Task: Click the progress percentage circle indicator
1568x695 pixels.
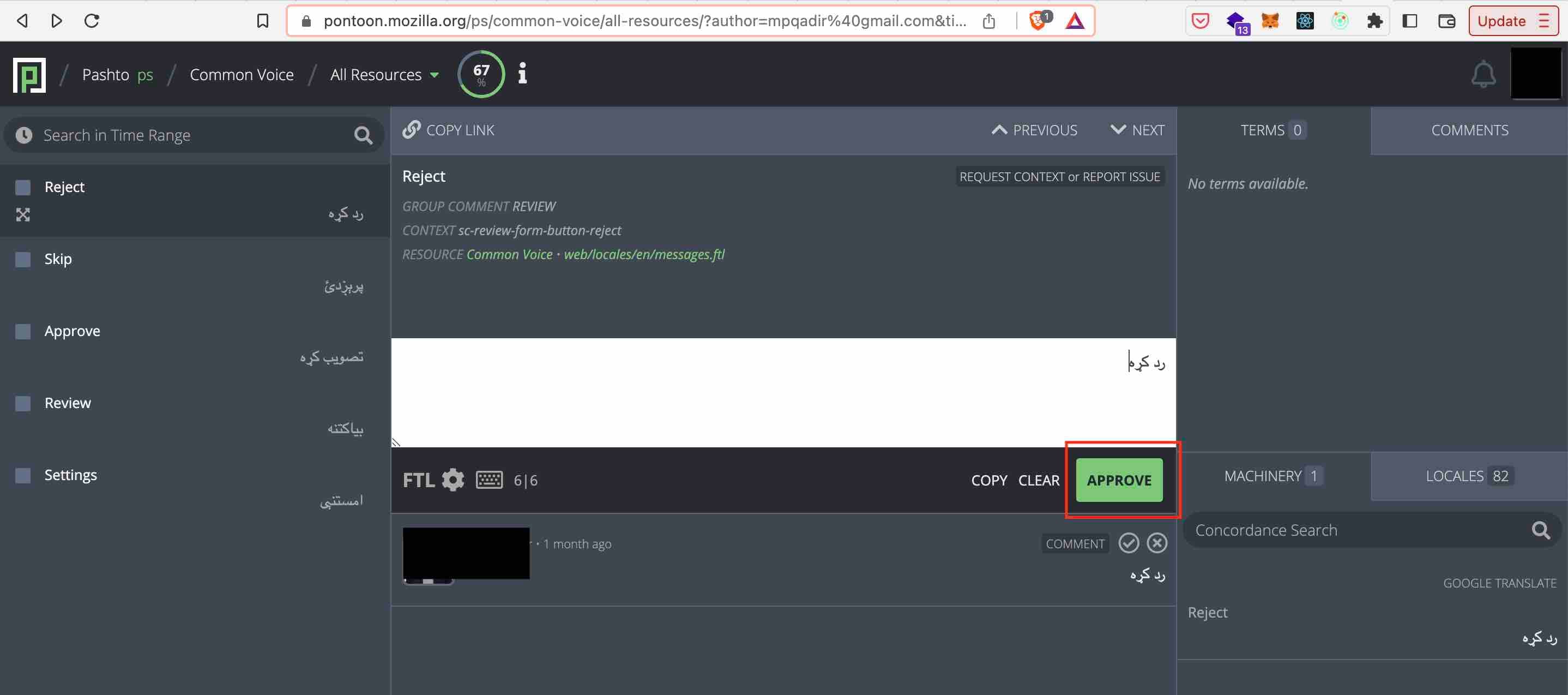Action: point(481,74)
